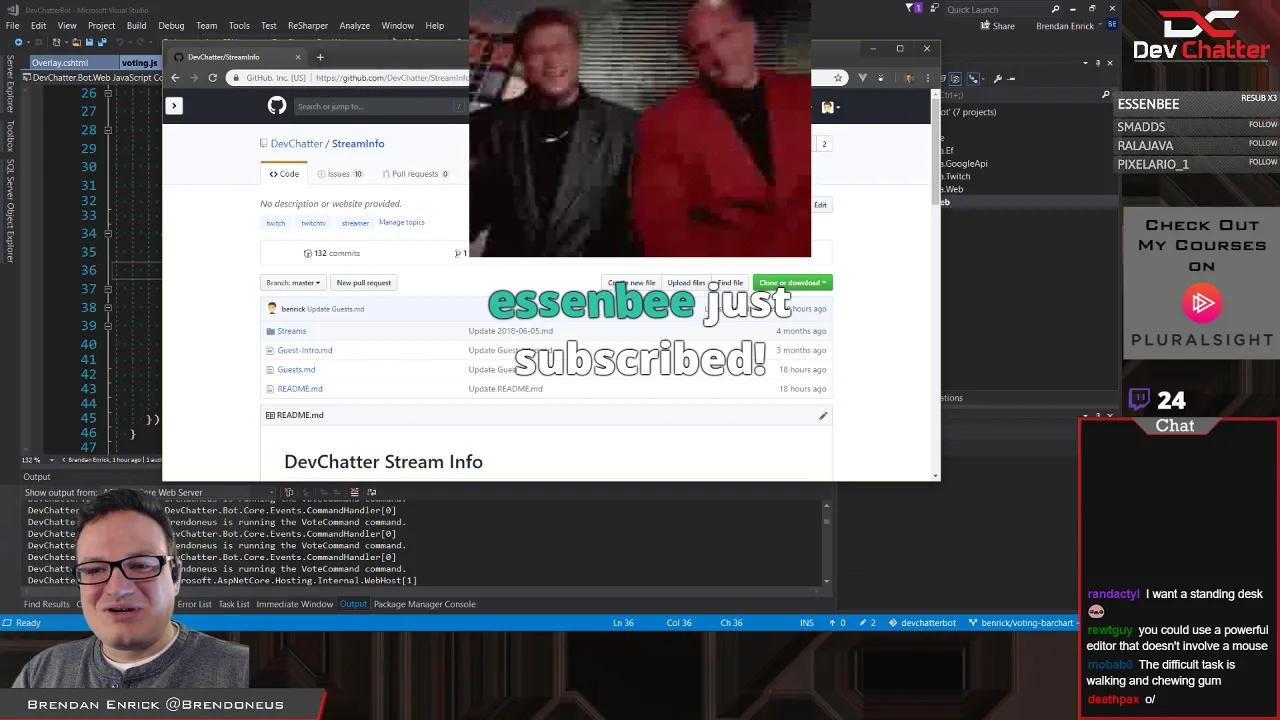
Task: Open the Analyze menu in Visual Studio
Action: [x=354, y=26]
